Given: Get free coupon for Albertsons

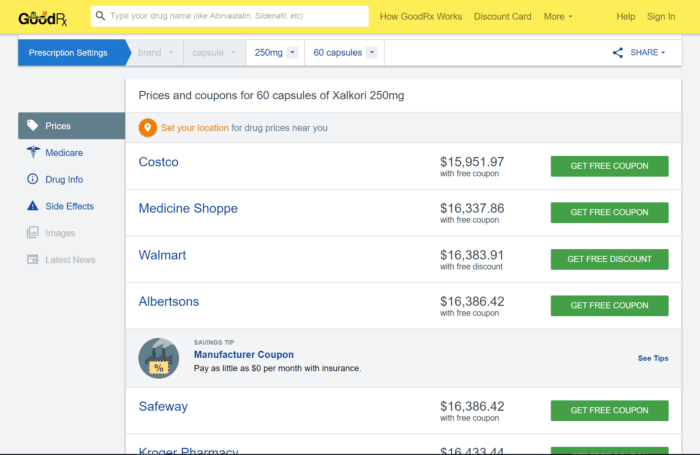Looking at the screenshot, I should (609, 305).
